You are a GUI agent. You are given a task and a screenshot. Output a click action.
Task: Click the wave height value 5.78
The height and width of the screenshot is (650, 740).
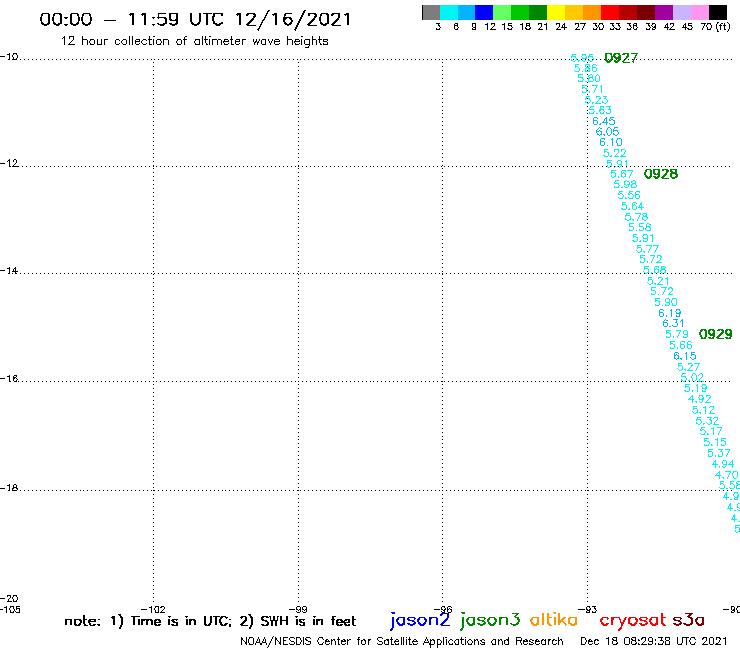pyautogui.click(x=636, y=217)
